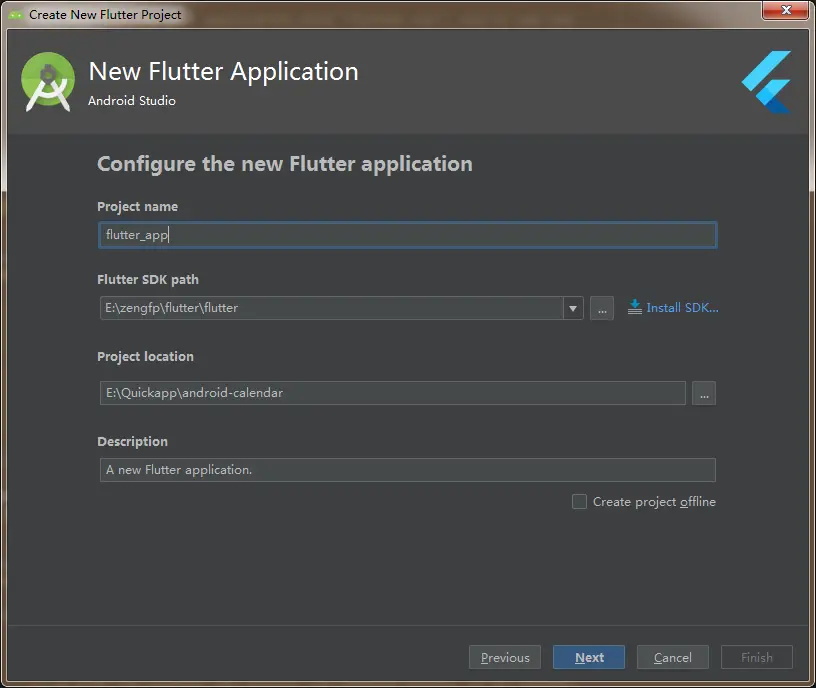
Task: Cancel the new Flutter project dialog
Action: pyautogui.click(x=673, y=657)
